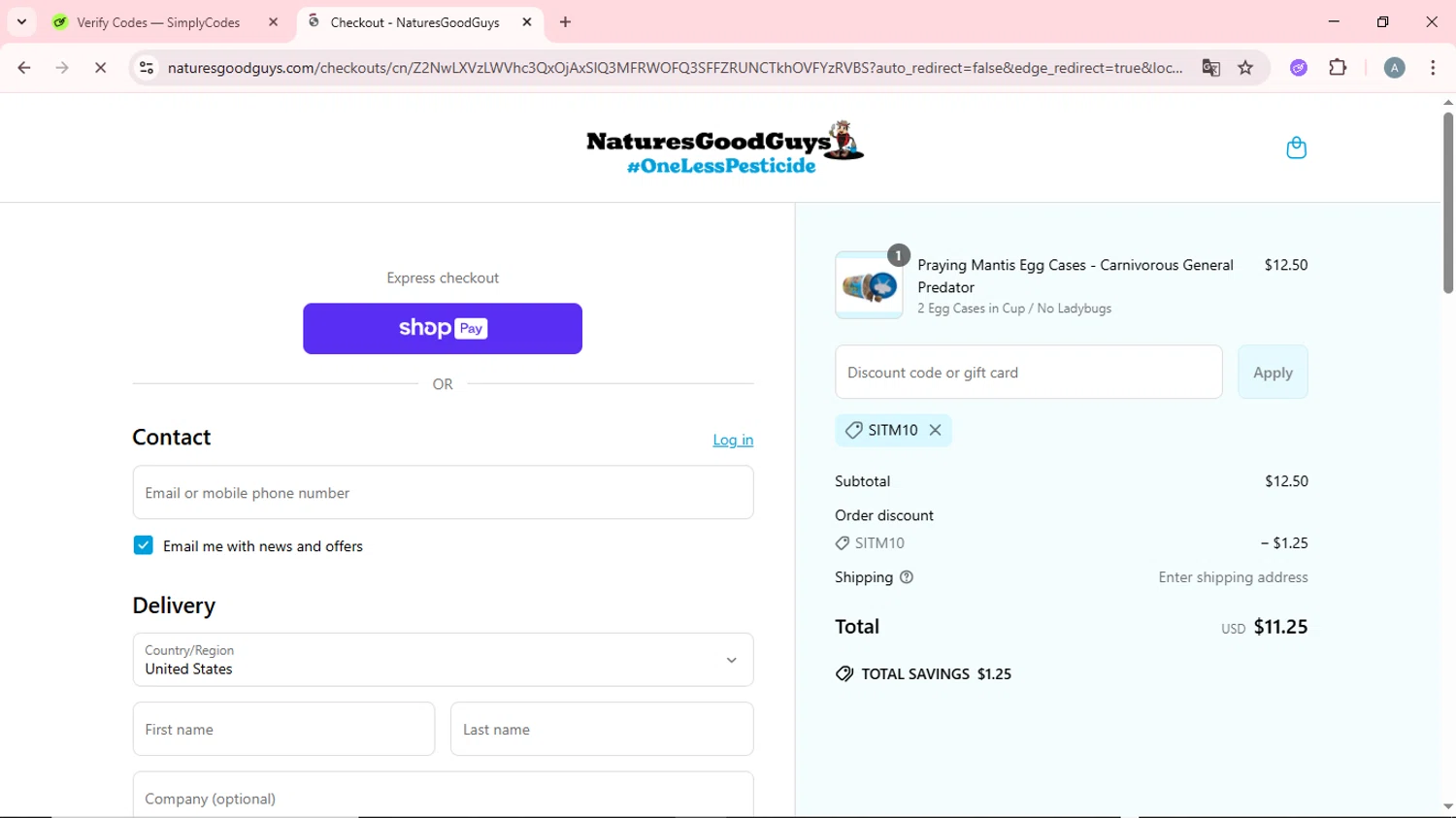Go back to previous page
The height and width of the screenshot is (818, 1456).
pyautogui.click(x=24, y=68)
